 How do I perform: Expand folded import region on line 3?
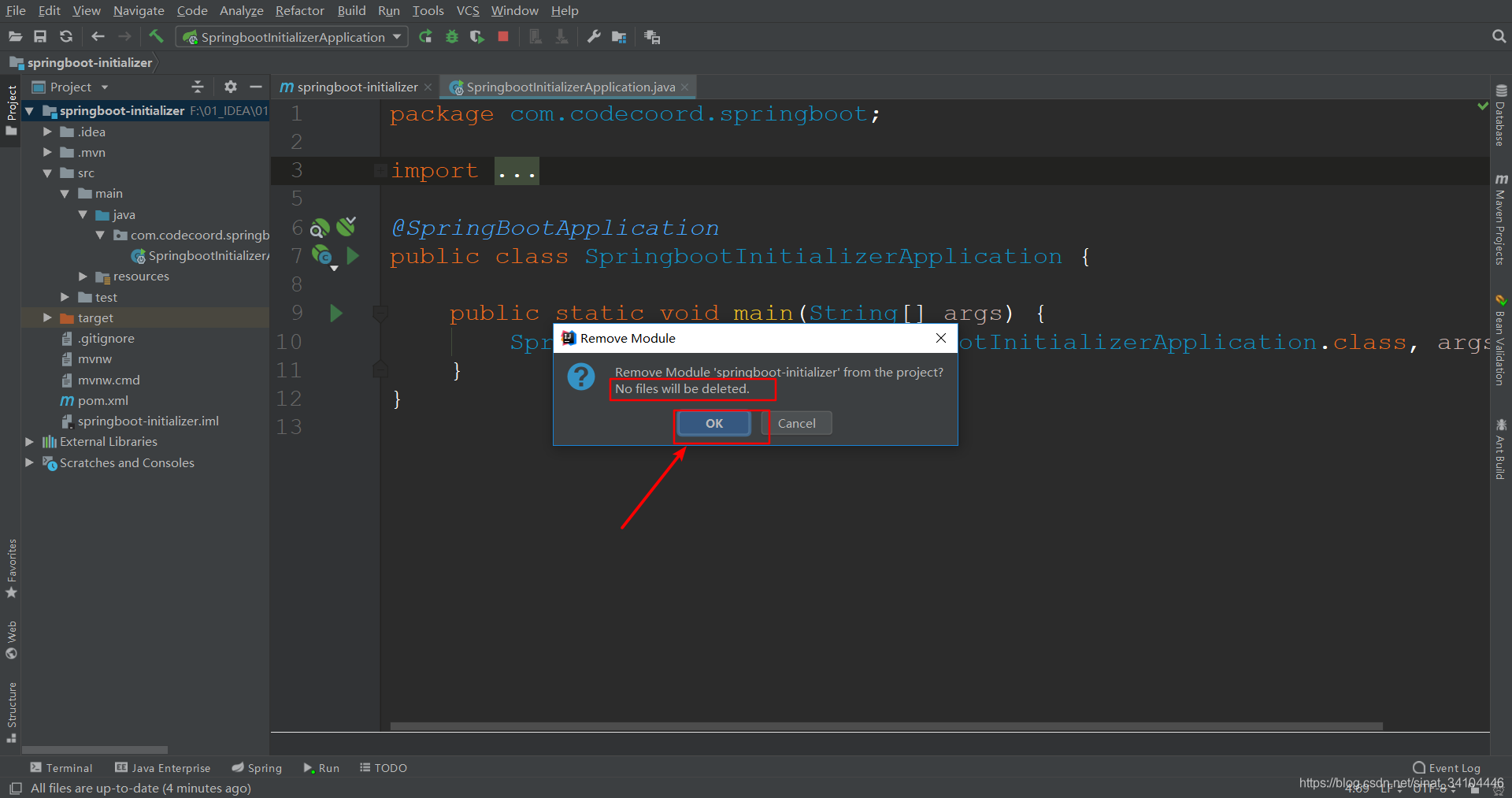pos(517,171)
